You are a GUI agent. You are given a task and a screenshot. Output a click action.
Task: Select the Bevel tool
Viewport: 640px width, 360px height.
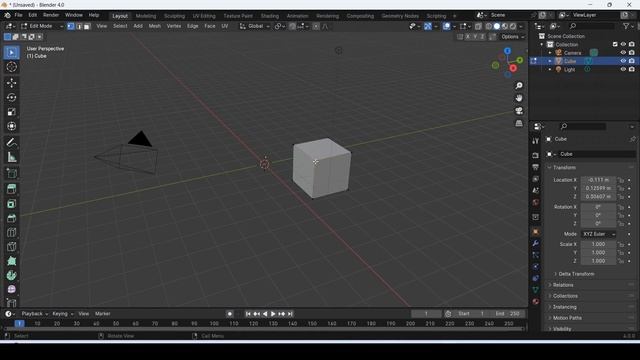tap(11, 218)
